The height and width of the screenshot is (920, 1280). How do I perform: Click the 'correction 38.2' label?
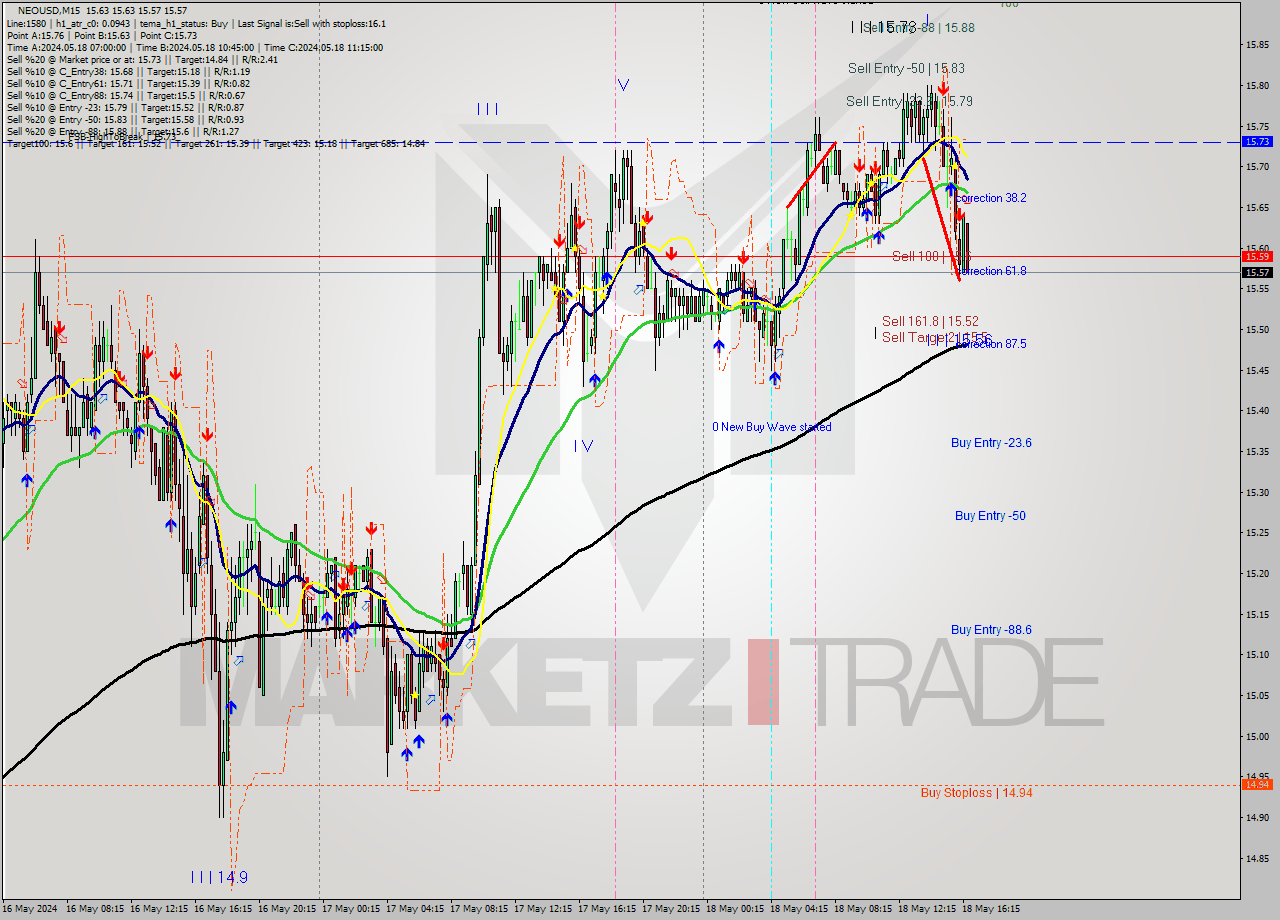coord(991,198)
